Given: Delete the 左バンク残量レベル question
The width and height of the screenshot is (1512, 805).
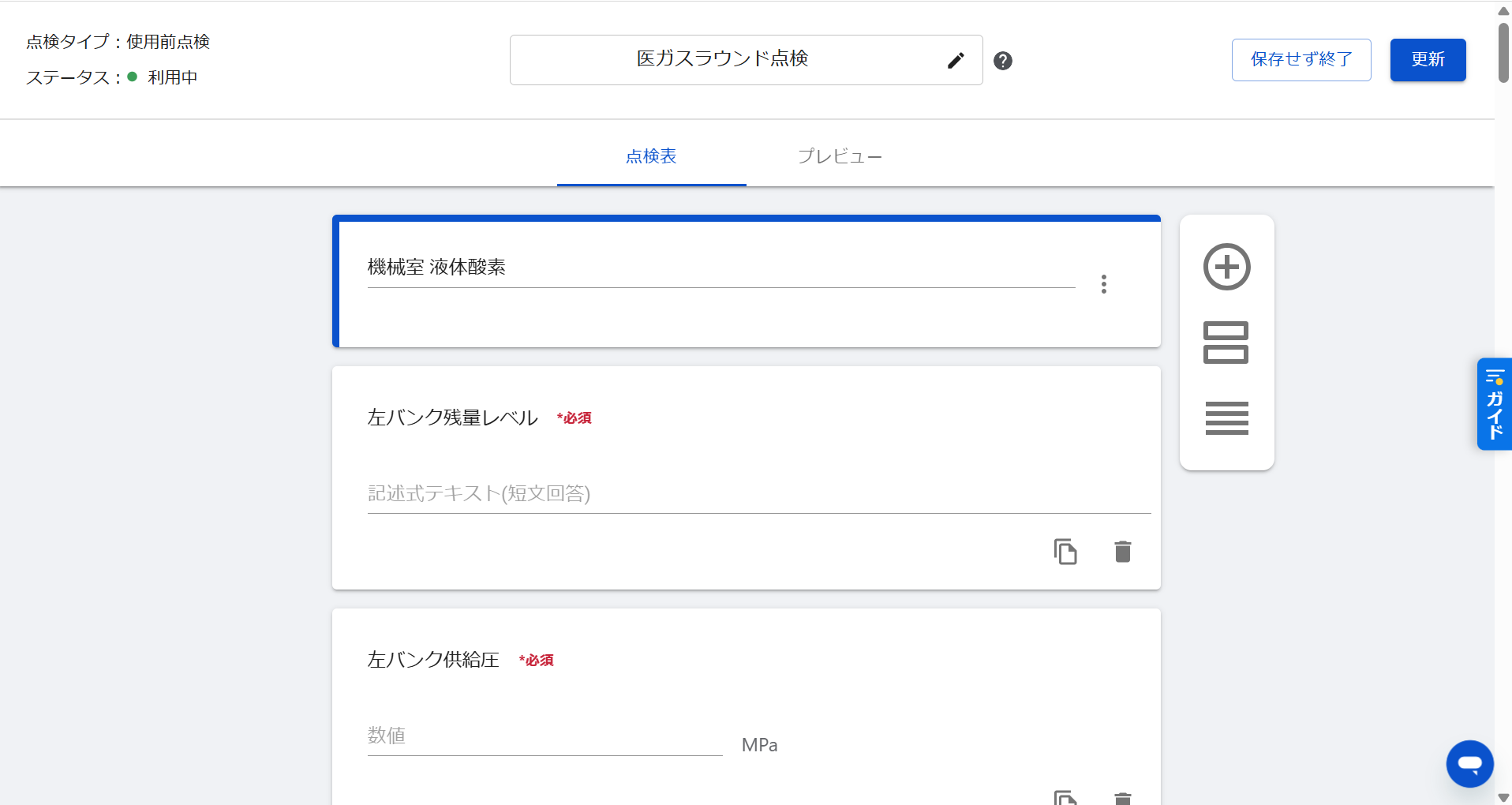Looking at the screenshot, I should coord(1122,551).
